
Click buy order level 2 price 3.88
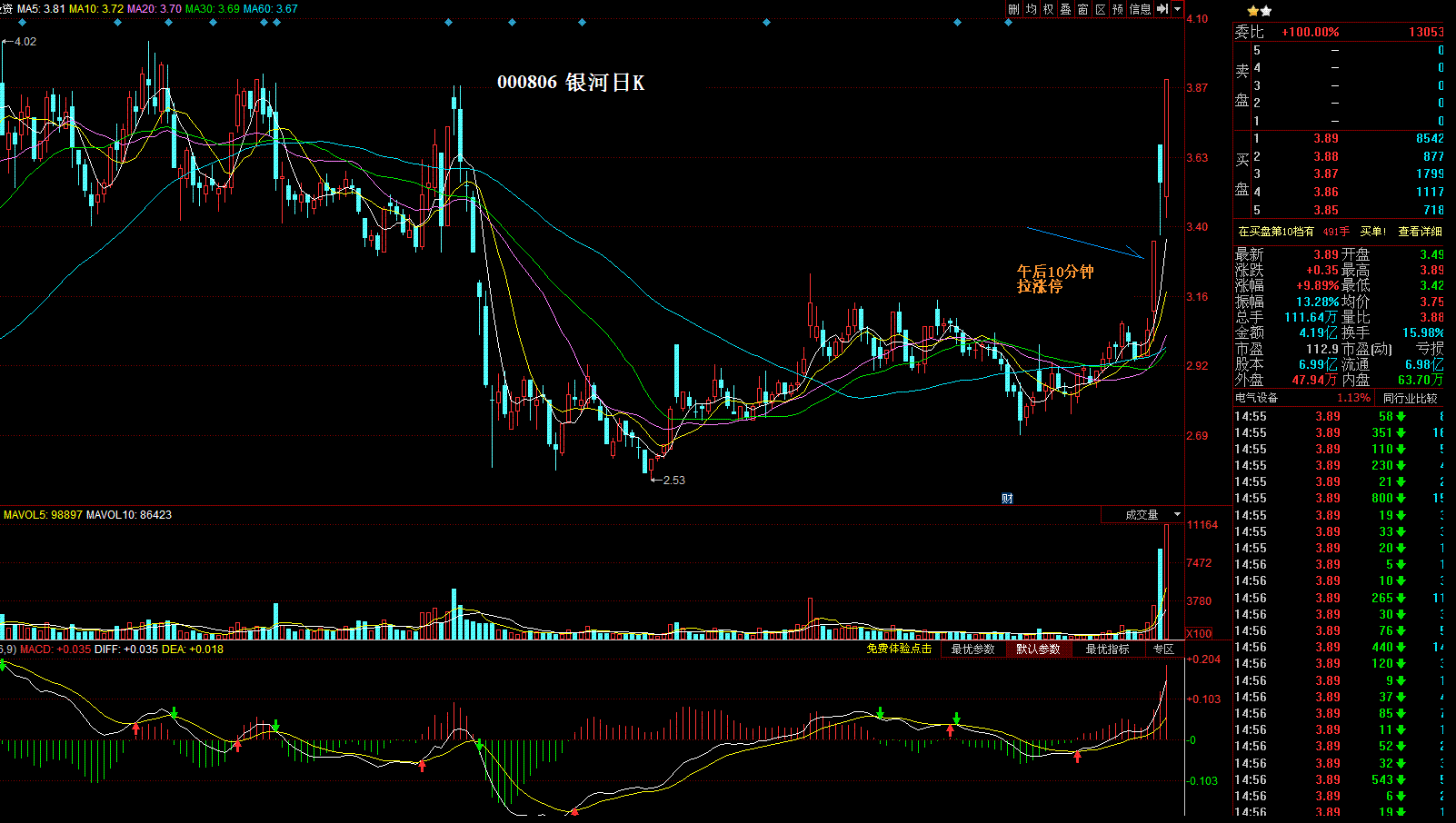(x=1326, y=156)
